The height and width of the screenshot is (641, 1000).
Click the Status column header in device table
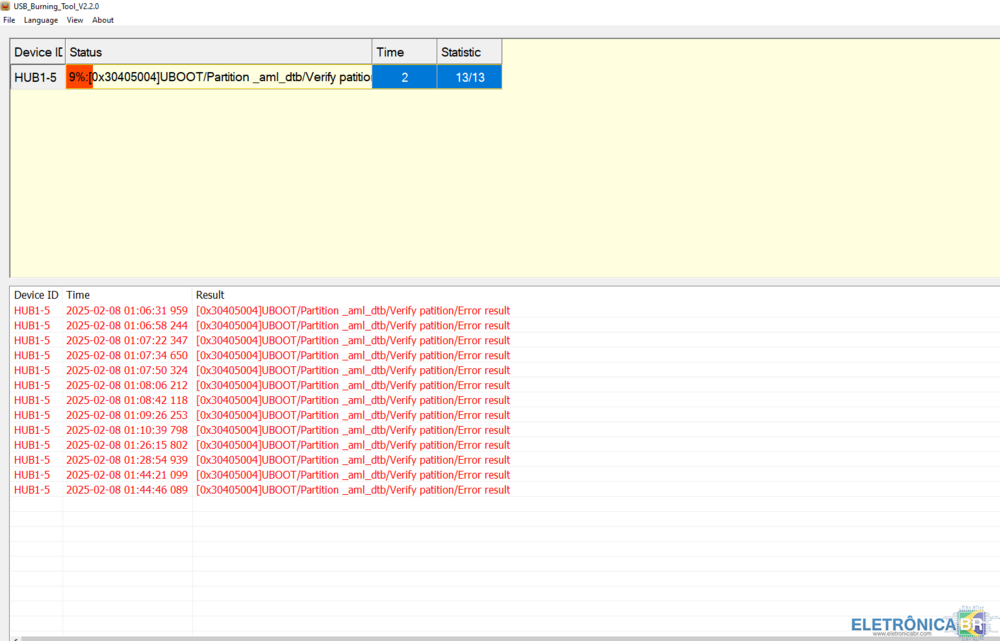pyautogui.click(x=218, y=52)
